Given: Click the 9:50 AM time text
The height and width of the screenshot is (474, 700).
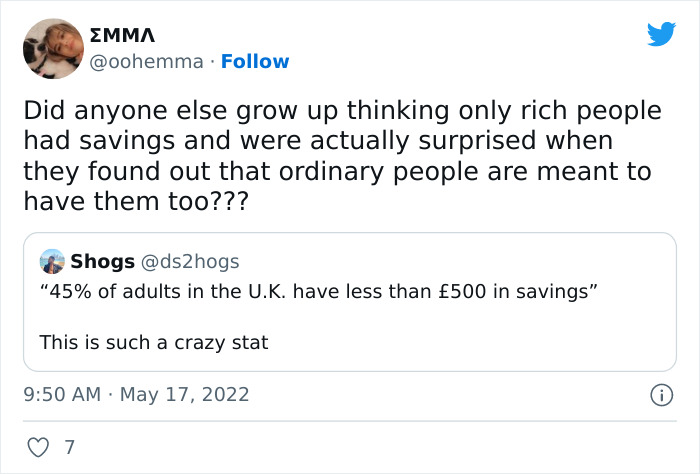Looking at the screenshot, I should tap(61, 394).
